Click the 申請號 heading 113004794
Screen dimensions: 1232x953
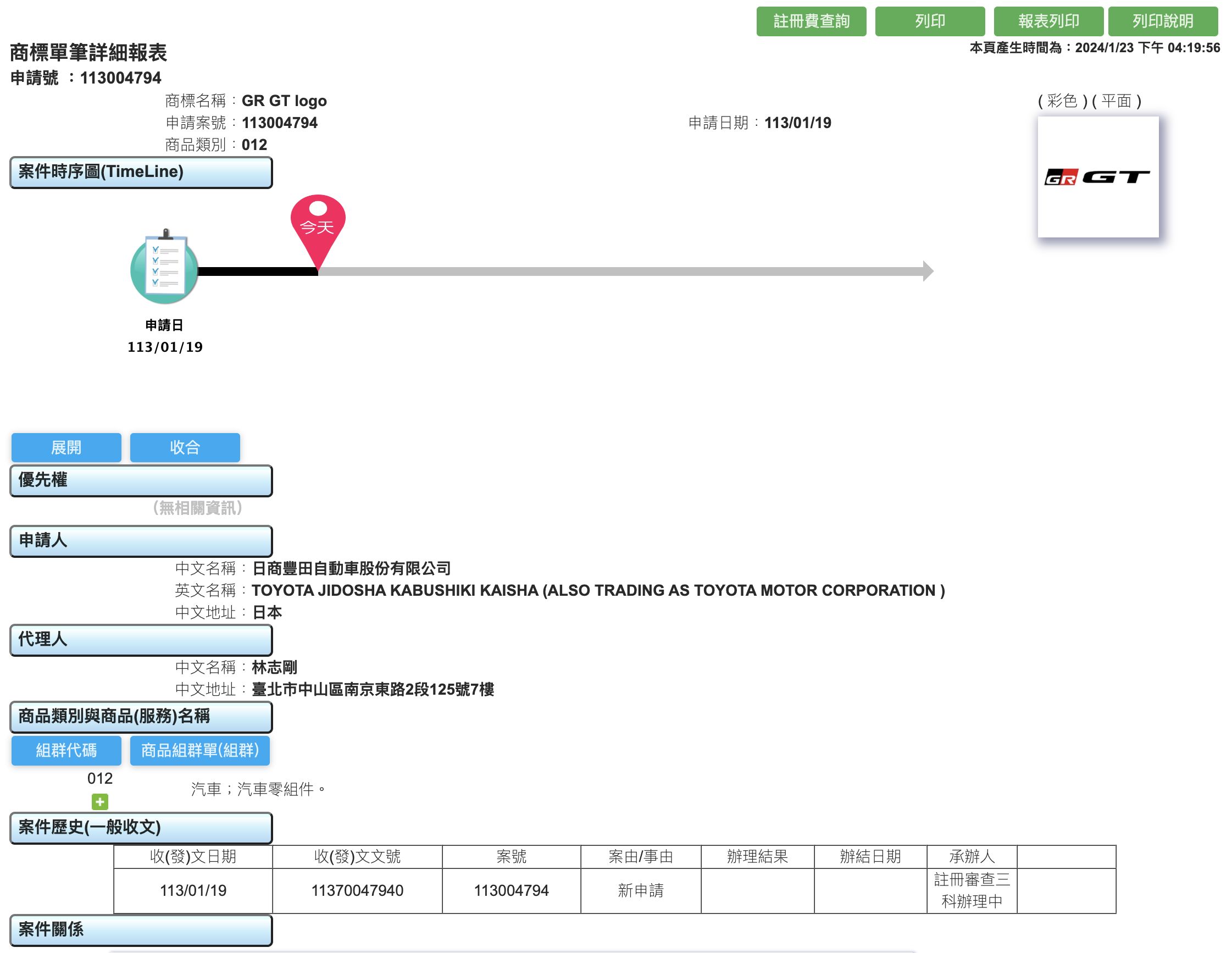pos(86,78)
